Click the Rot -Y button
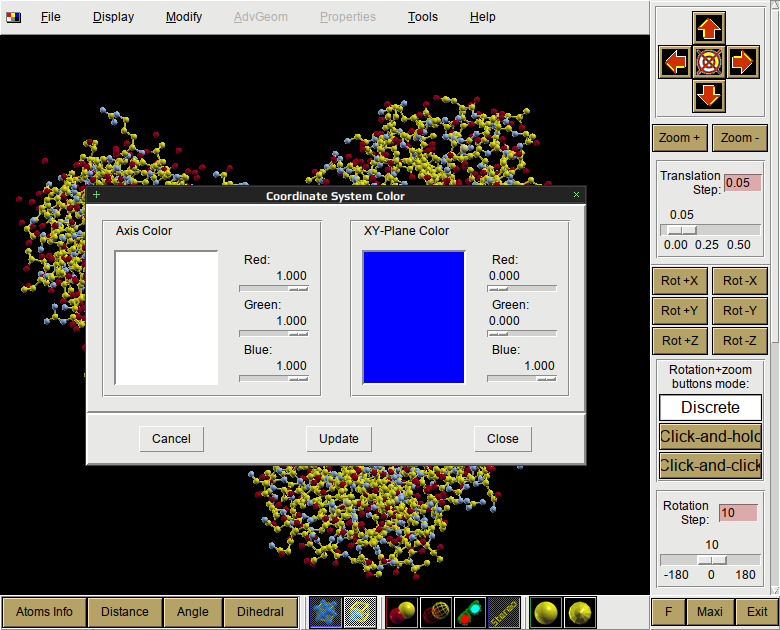 click(740, 311)
